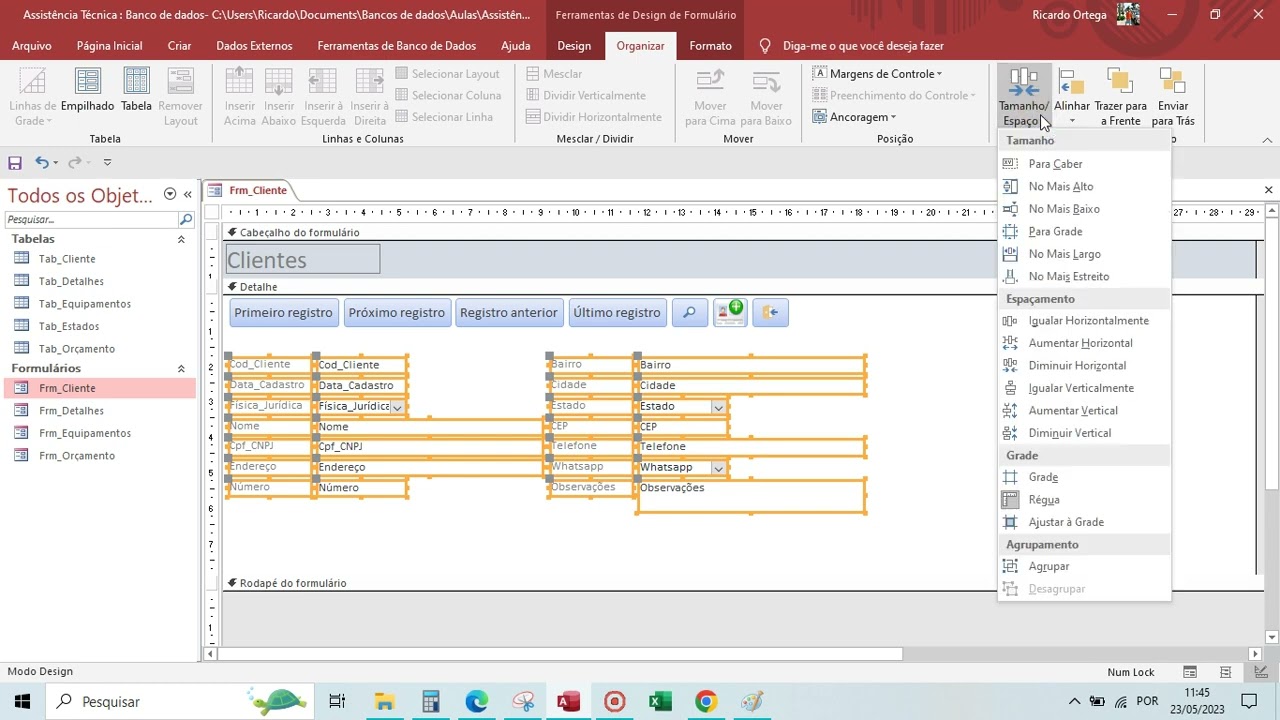Click the 'Registro anterior' form button
Viewport: 1280px width, 720px height.
point(508,313)
